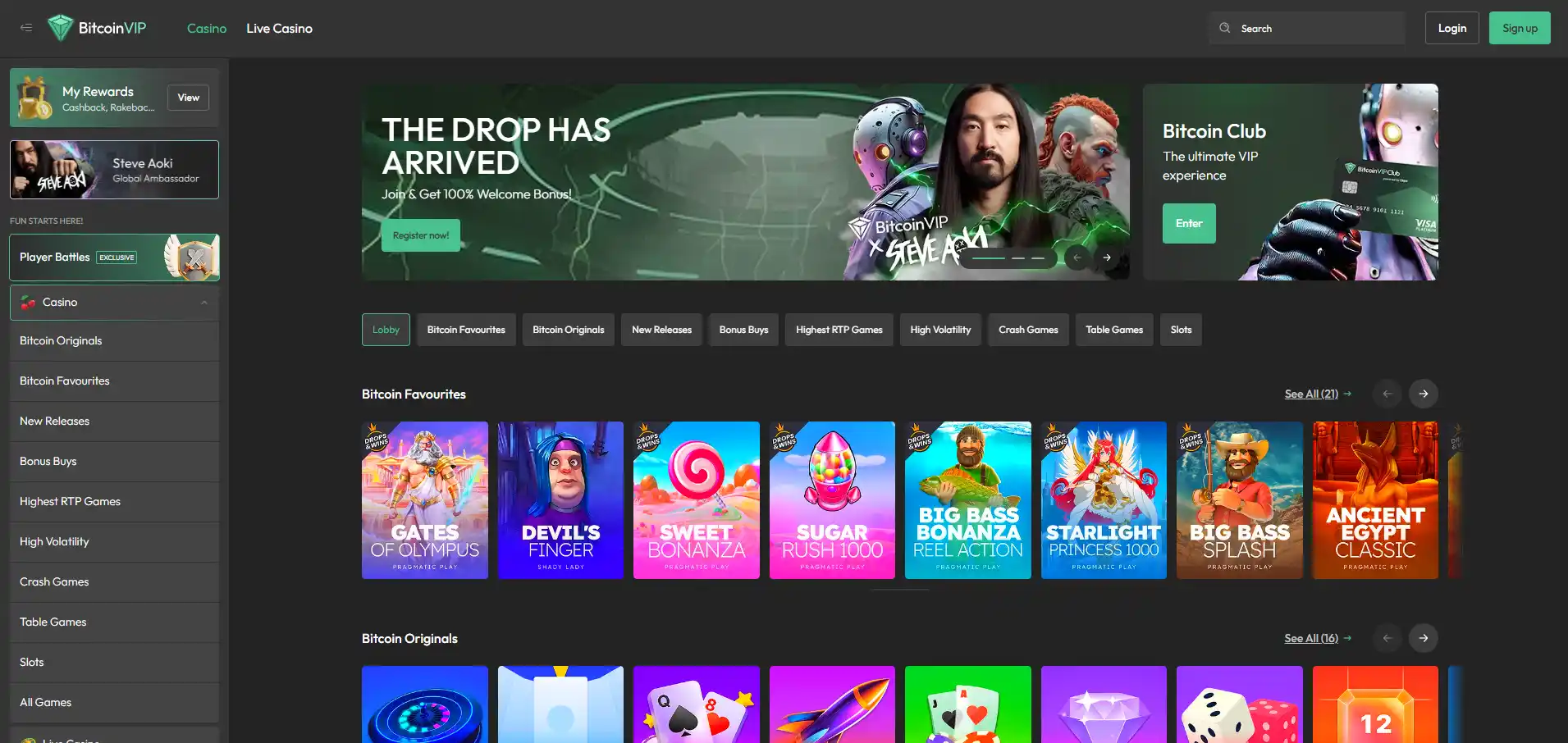The image size is (1568, 743).
Task: Open the Starlight Princess 1000 game
Action: 1104,500
